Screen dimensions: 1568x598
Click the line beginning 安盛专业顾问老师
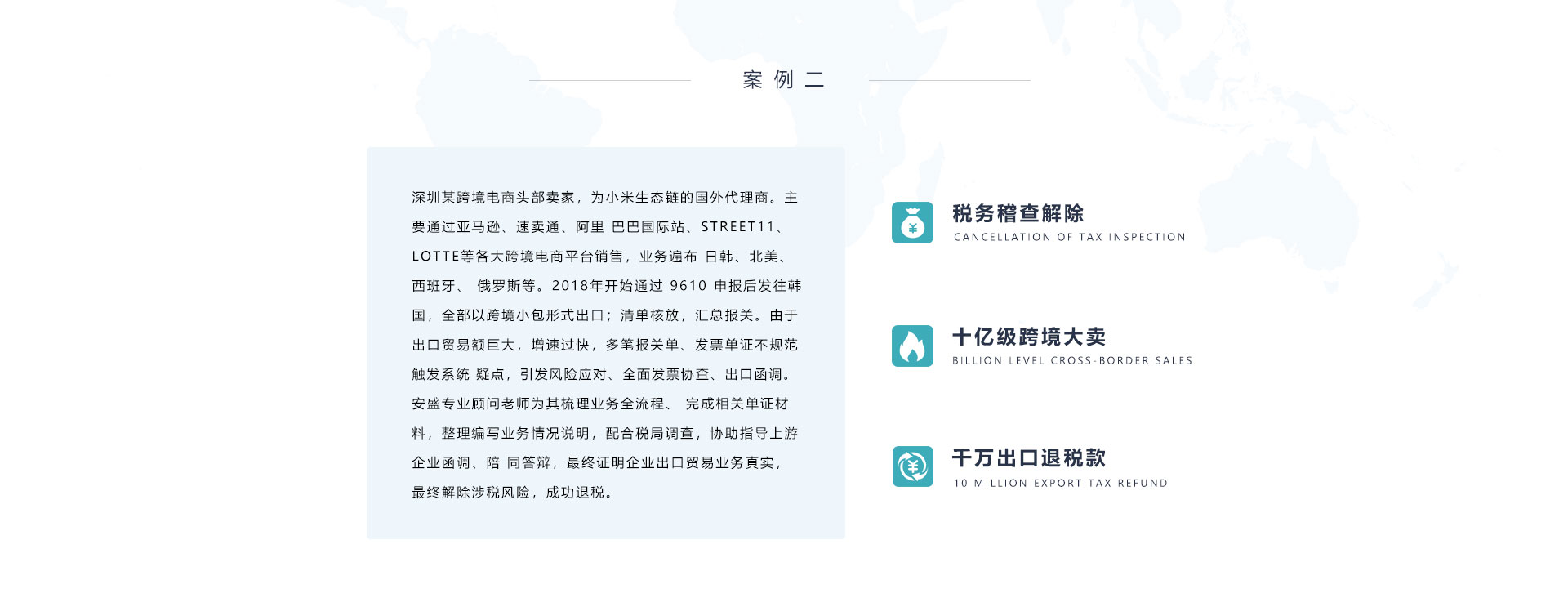[599, 404]
